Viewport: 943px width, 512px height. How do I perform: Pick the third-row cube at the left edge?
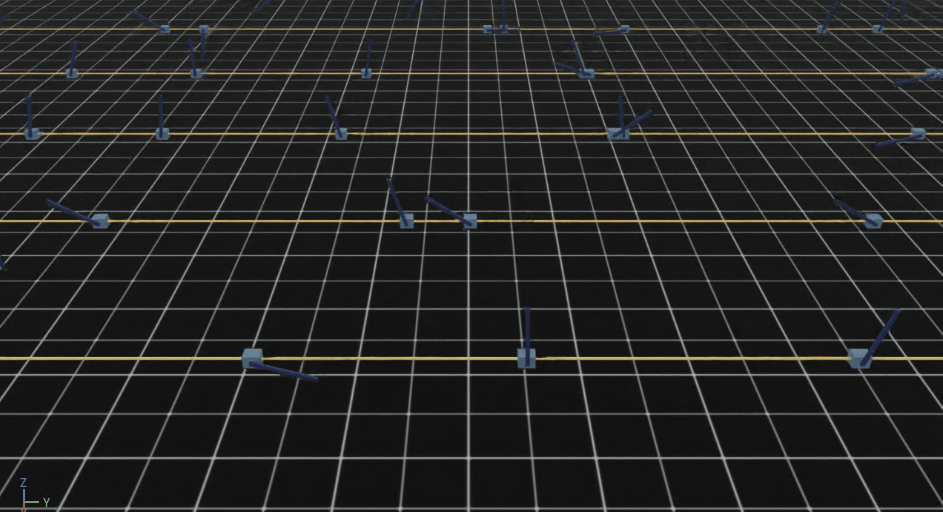point(32,133)
